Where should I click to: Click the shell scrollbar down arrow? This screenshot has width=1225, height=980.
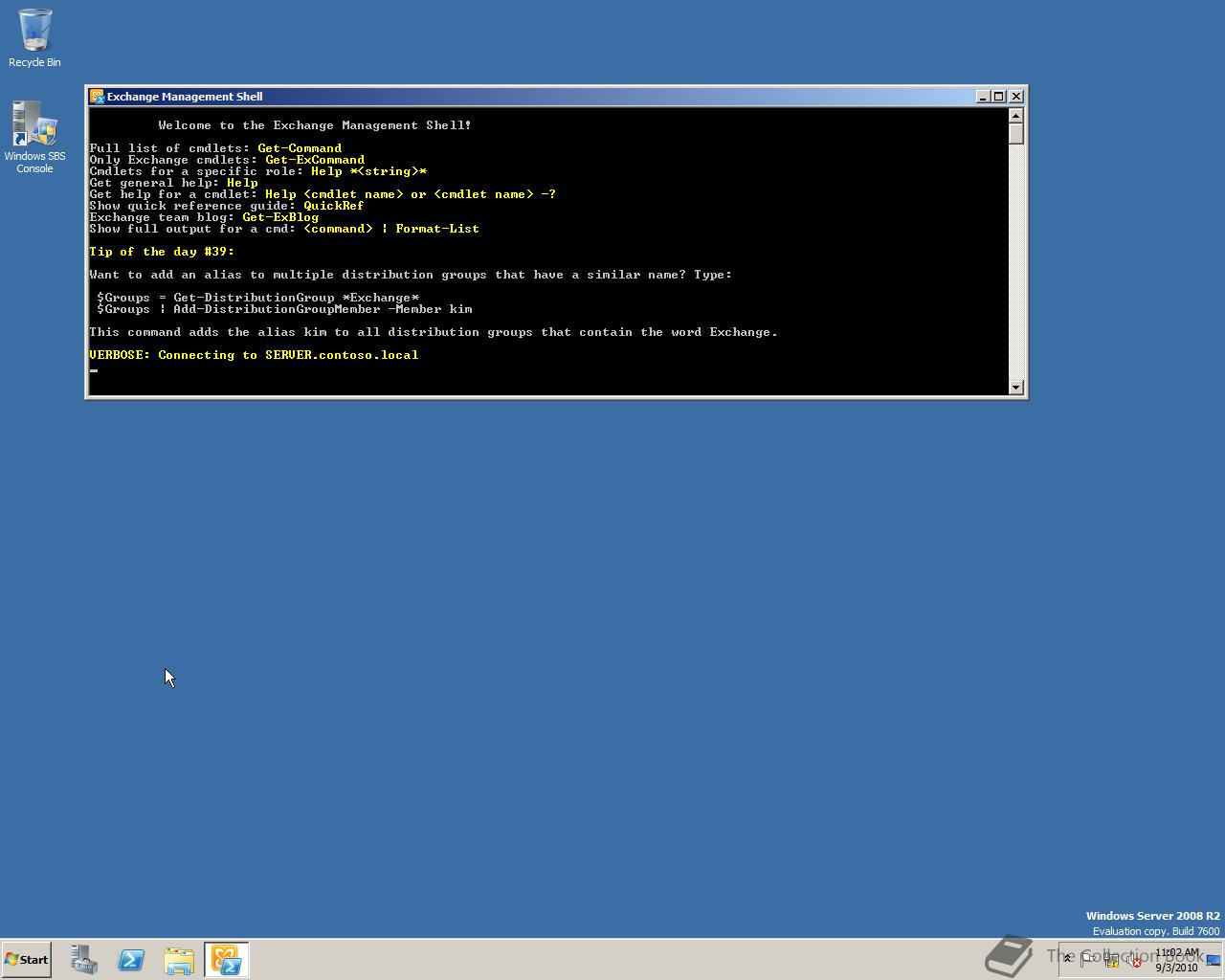click(1016, 387)
